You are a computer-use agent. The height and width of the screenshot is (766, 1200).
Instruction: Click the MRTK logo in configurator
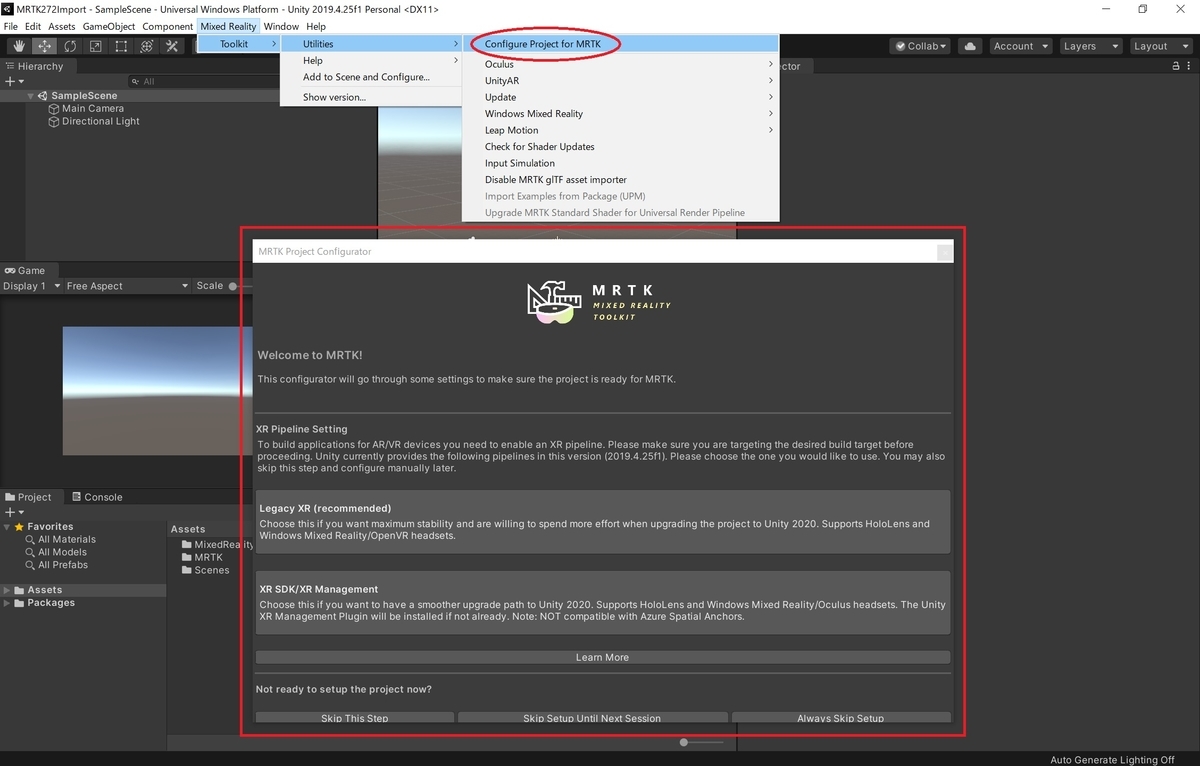(x=599, y=303)
